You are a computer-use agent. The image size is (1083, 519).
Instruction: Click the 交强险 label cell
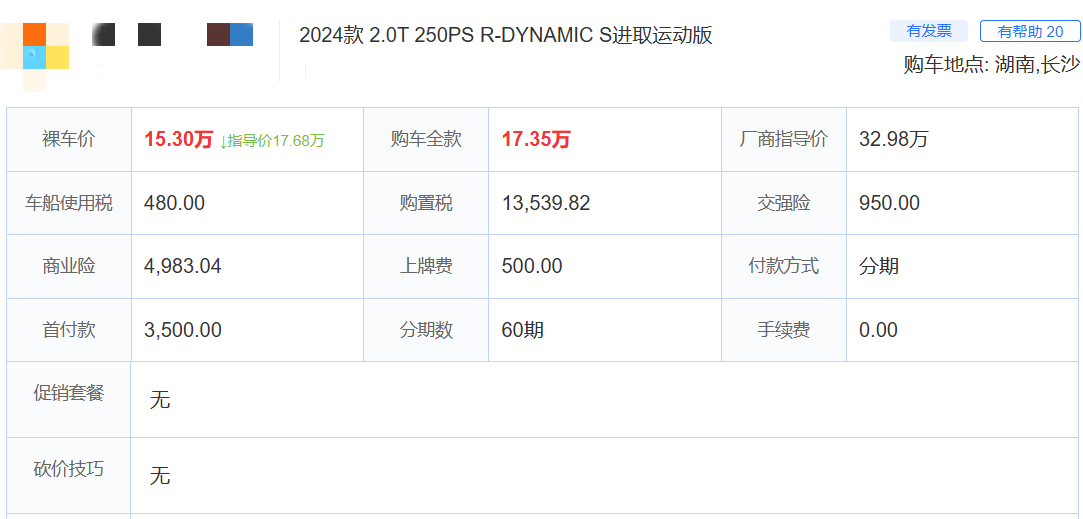(784, 203)
